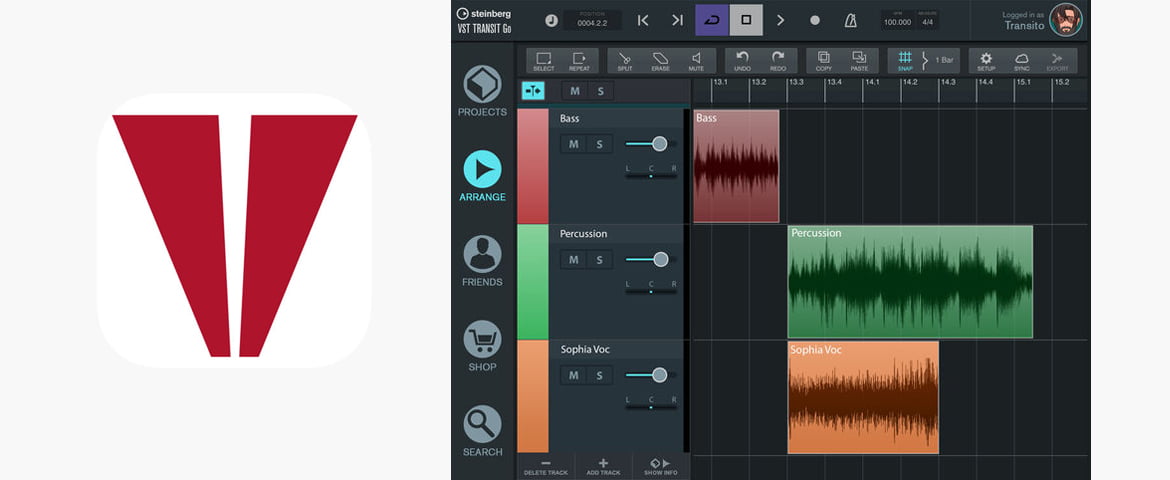This screenshot has height=480, width=1170.
Task: Click the Export icon
Action: pyautogui.click(x=1057, y=61)
